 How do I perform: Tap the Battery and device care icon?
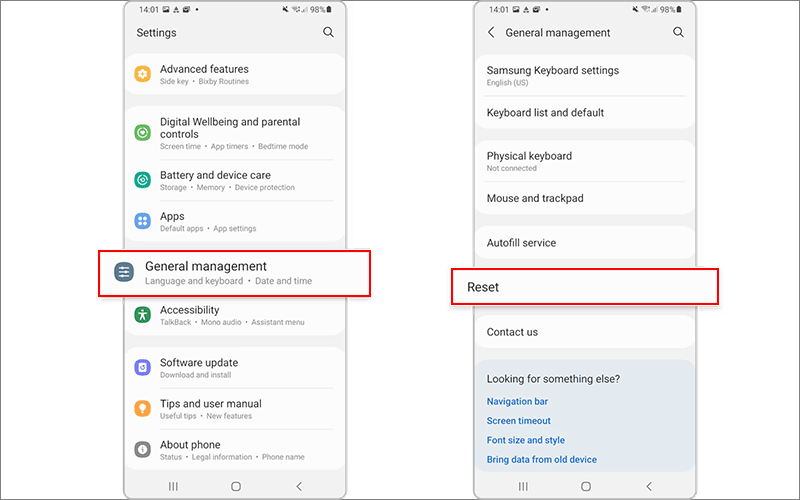(x=142, y=180)
